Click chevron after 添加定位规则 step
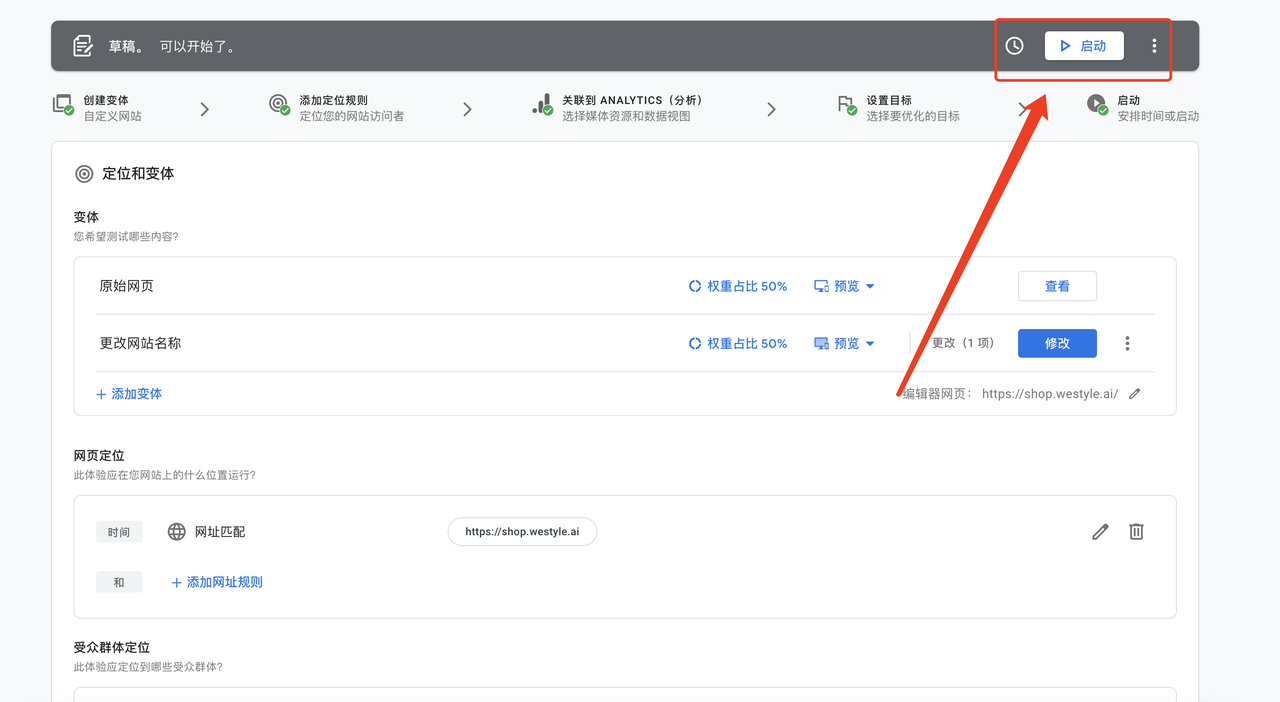Image resolution: width=1280 pixels, height=702 pixels. point(467,109)
